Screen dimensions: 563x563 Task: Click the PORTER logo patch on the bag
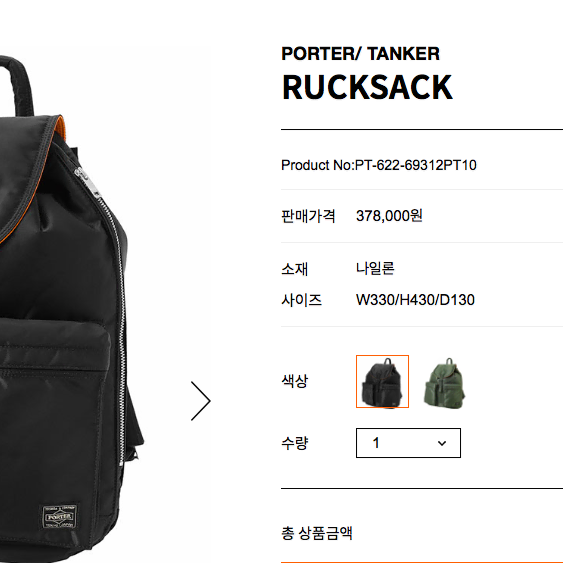coord(60,517)
